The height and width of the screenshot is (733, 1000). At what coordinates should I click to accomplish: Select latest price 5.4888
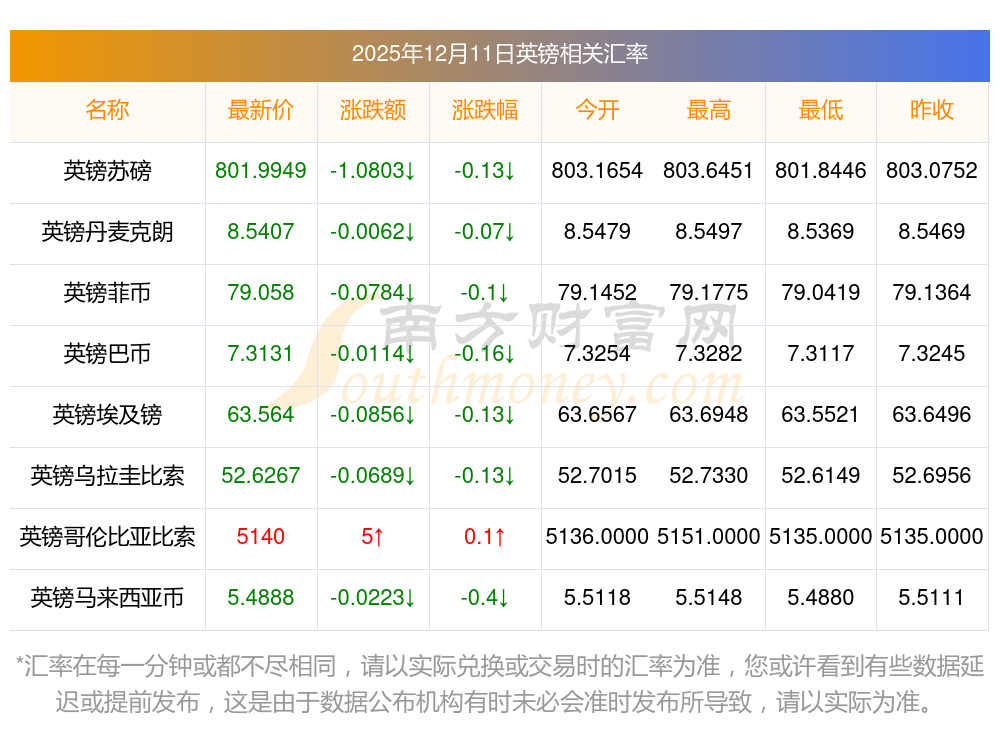(x=260, y=598)
